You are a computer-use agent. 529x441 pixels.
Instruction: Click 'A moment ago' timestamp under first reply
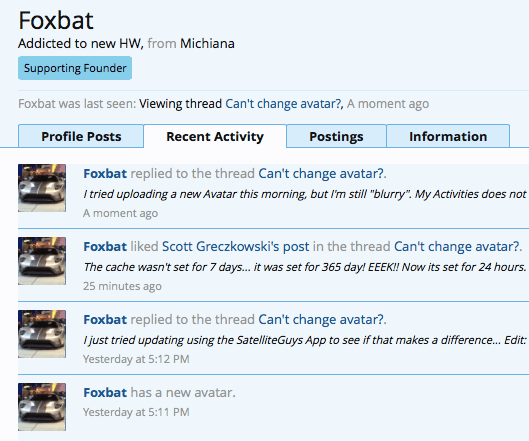tap(120, 213)
